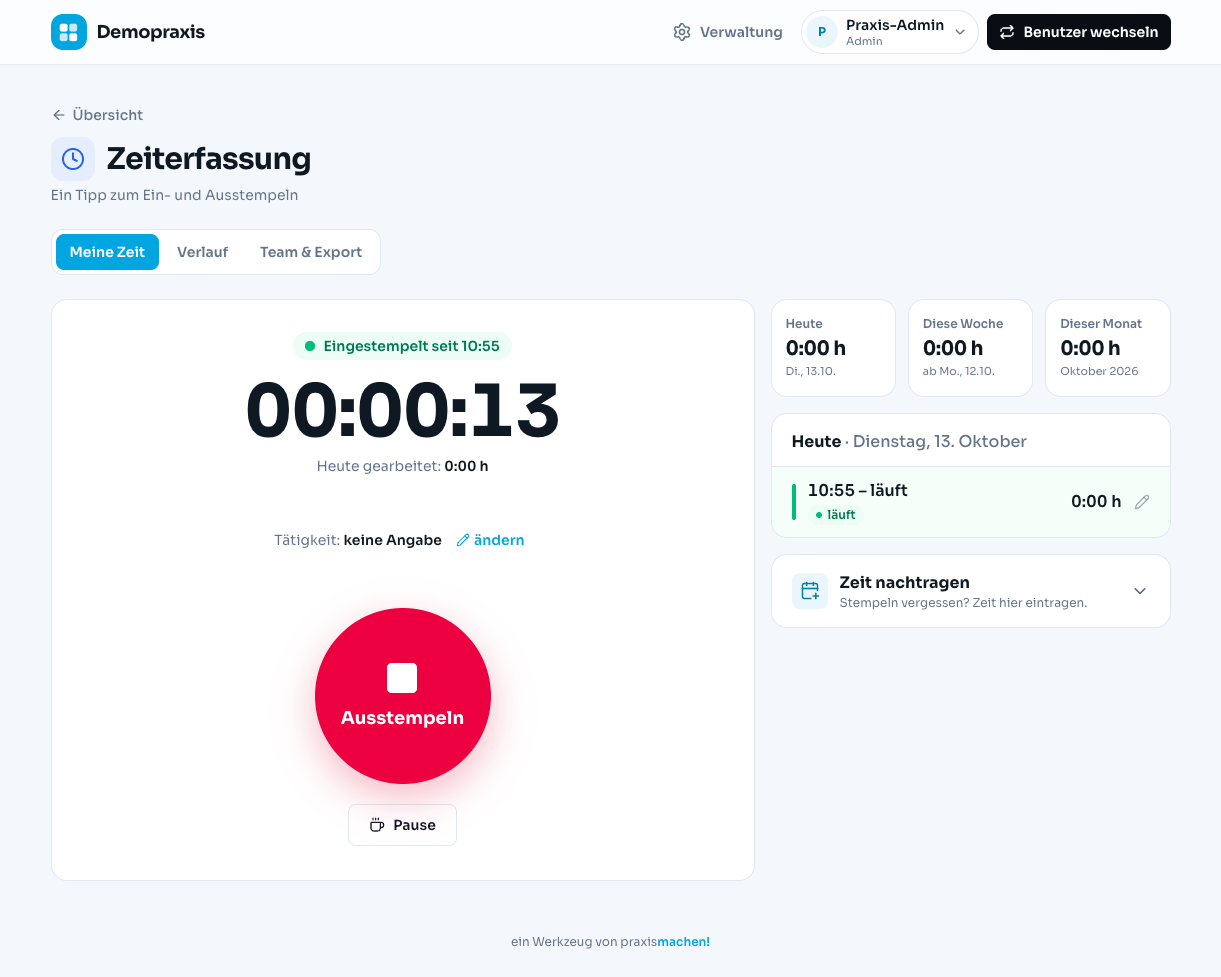Click the Demopraxis brand name

click(151, 32)
